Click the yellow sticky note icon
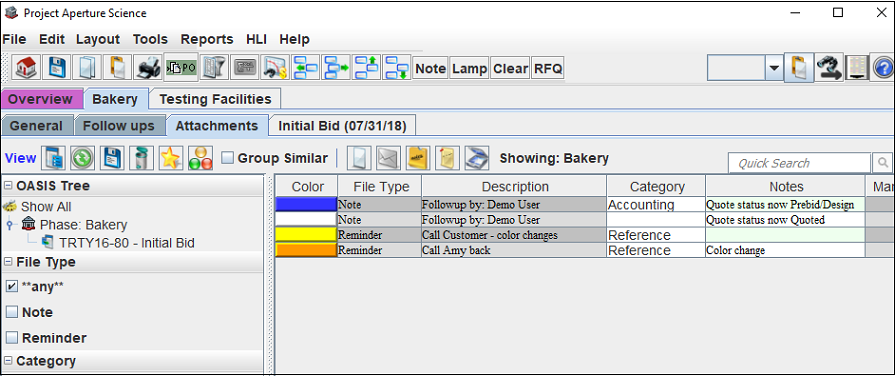 pos(418,158)
